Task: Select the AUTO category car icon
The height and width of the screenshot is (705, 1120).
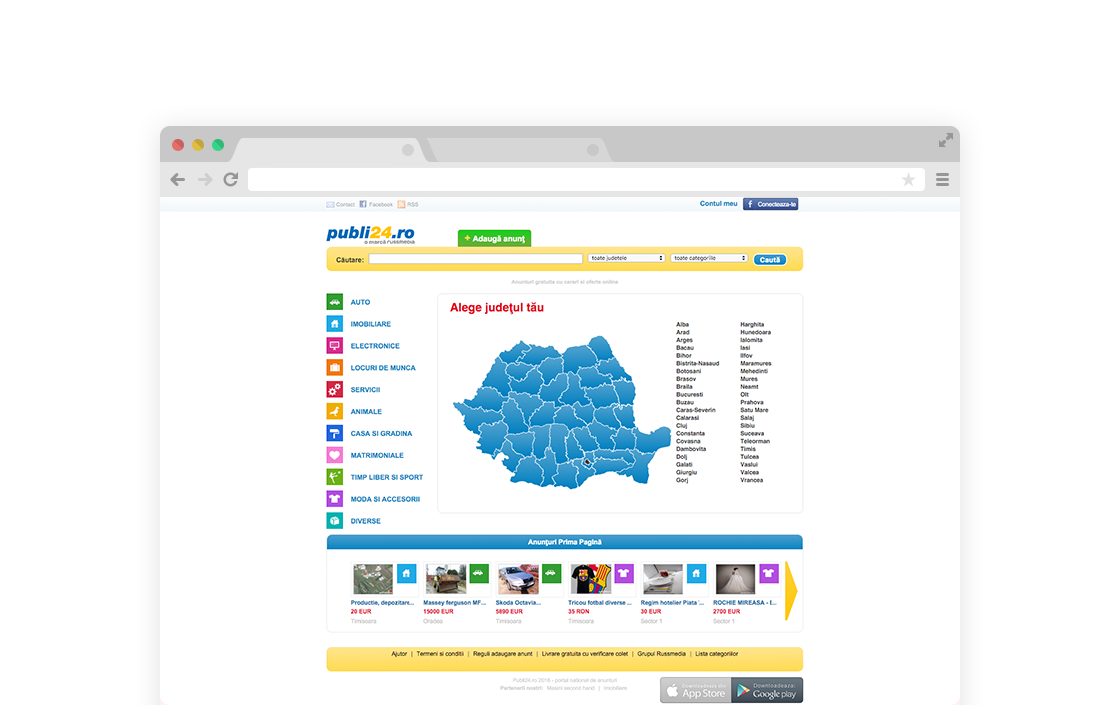Action: (x=335, y=302)
